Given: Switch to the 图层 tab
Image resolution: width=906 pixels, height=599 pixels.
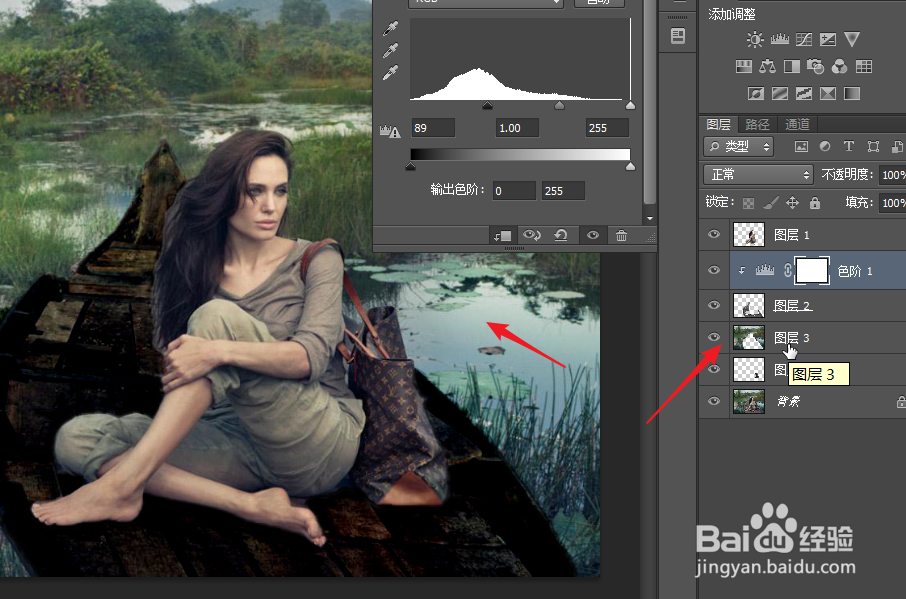Looking at the screenshot, I should pyautogui.click(x=718, y=124).
